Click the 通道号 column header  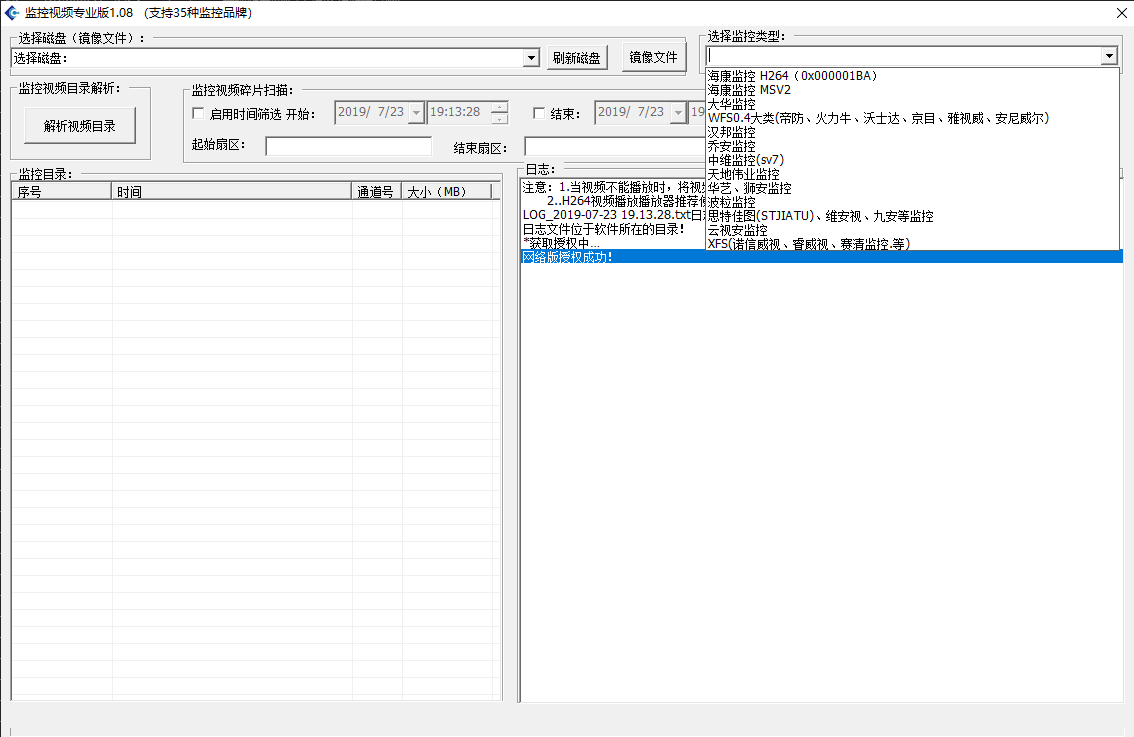tap(377, 192)
